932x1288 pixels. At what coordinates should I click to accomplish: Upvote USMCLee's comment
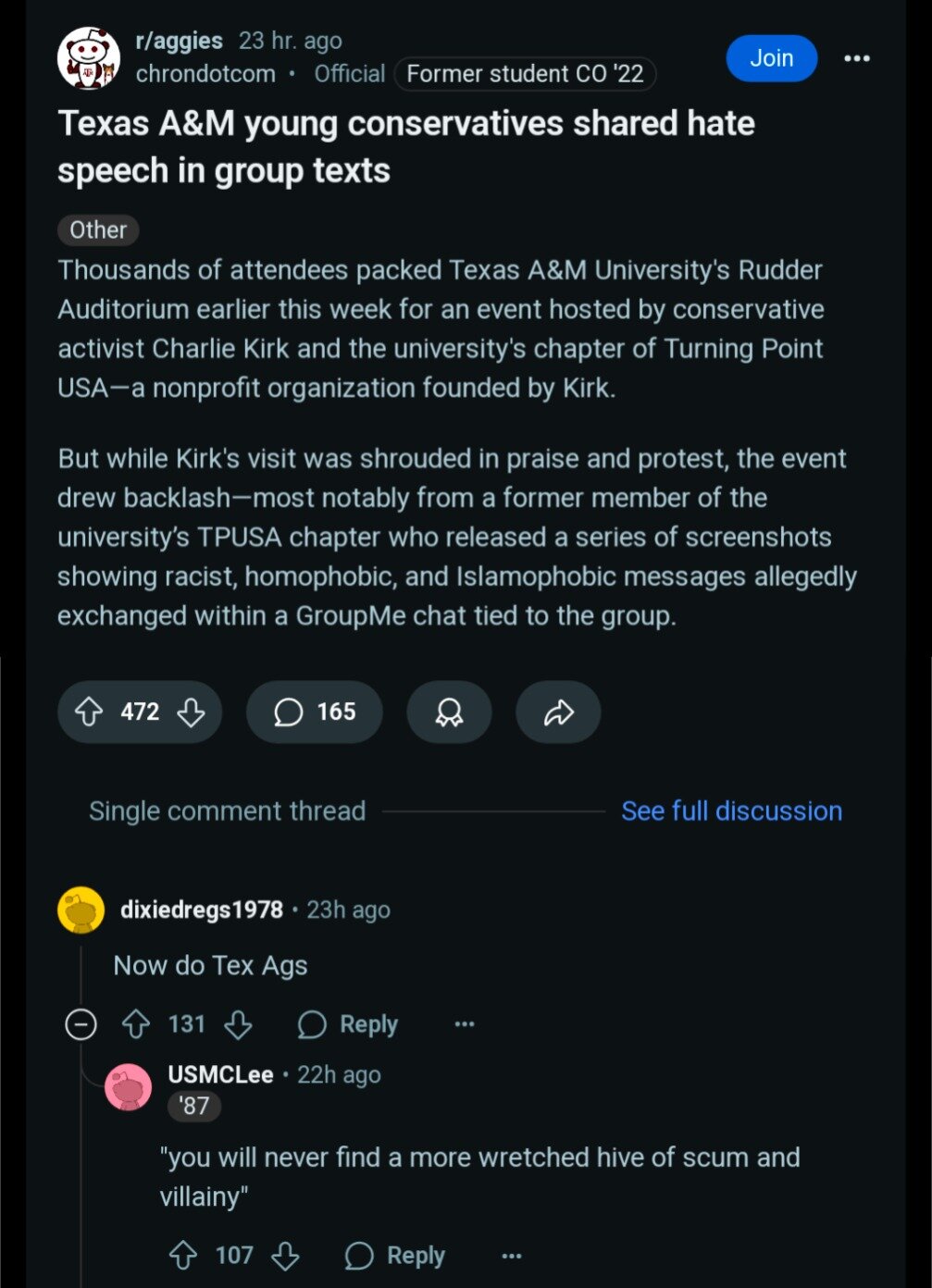tap(183, 1256)
